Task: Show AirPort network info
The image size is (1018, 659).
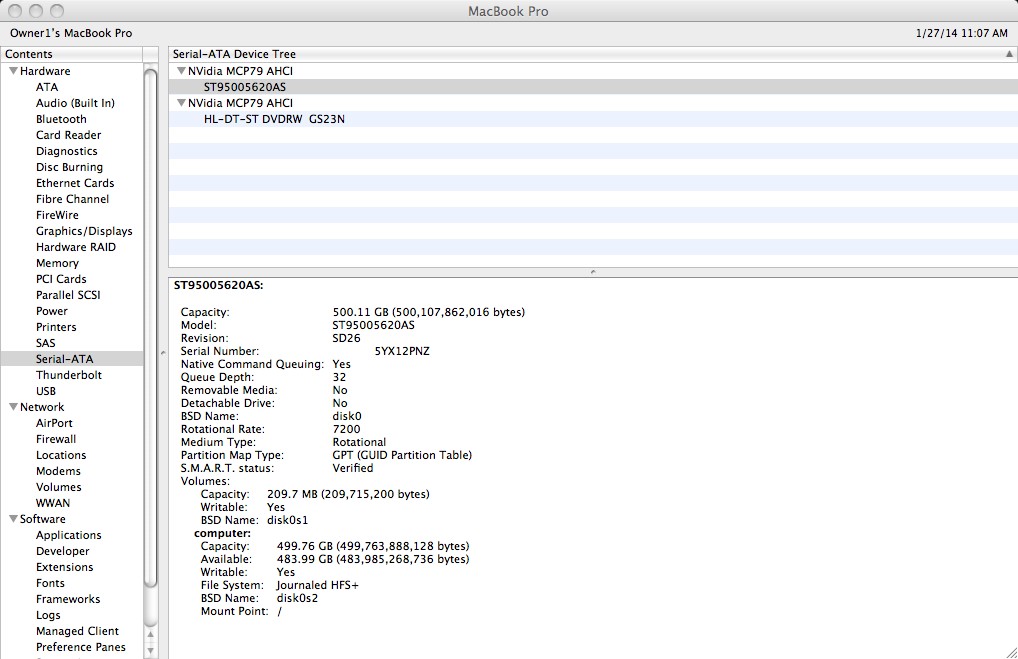Action: (54, 423)
